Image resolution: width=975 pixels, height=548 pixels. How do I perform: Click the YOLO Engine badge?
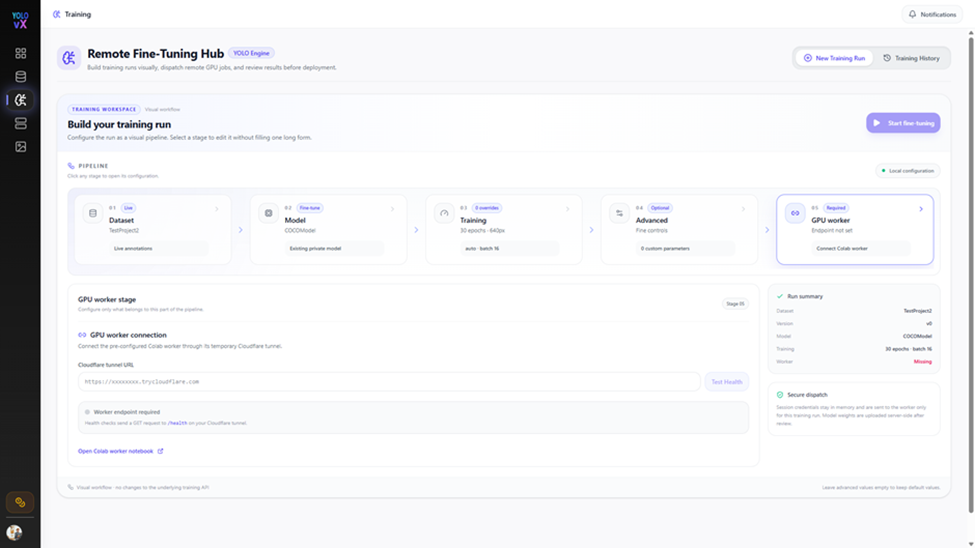pyautogui.click(x=251, y=53)
